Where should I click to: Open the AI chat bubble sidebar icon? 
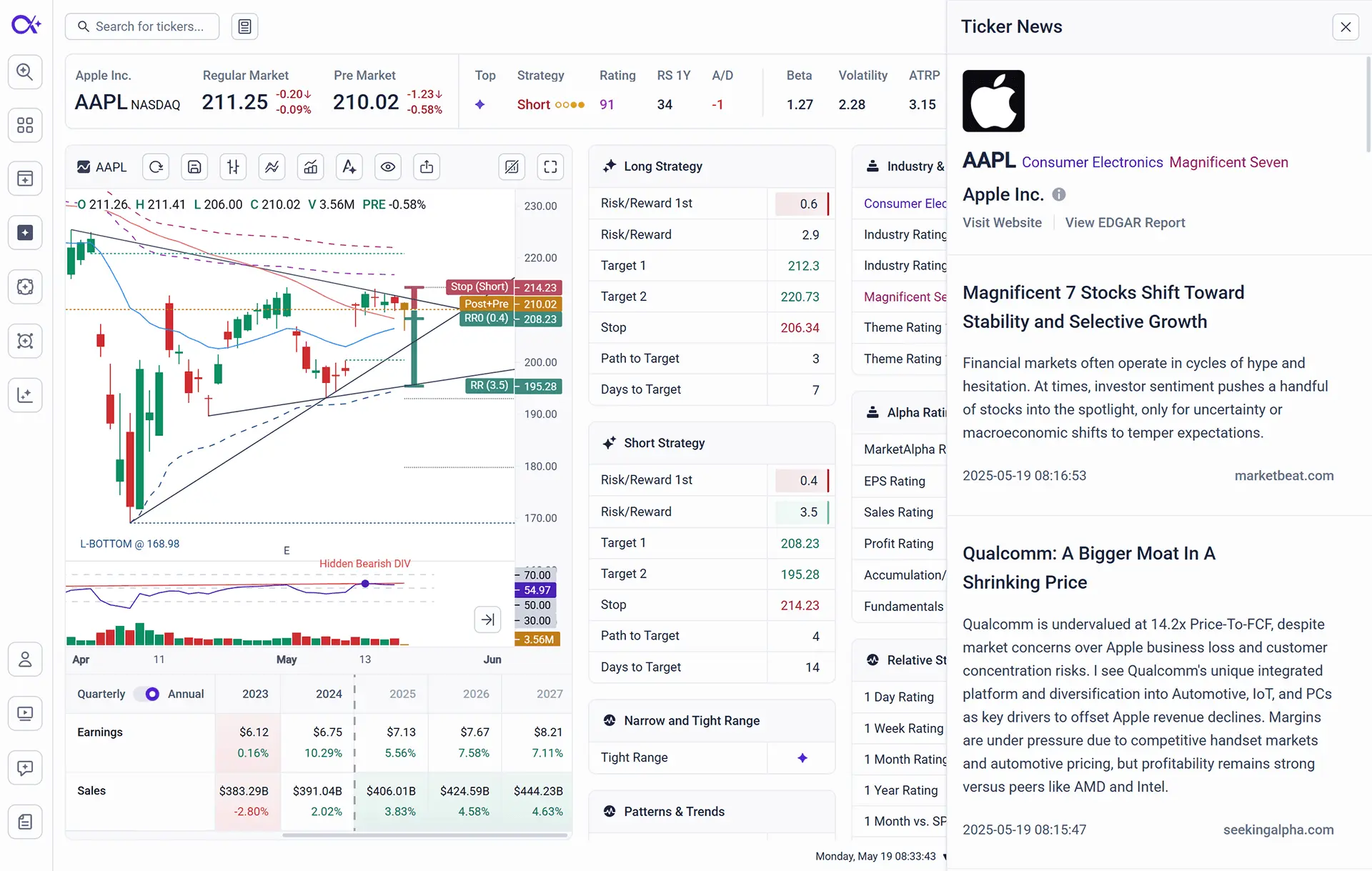(x=25, y=768)
